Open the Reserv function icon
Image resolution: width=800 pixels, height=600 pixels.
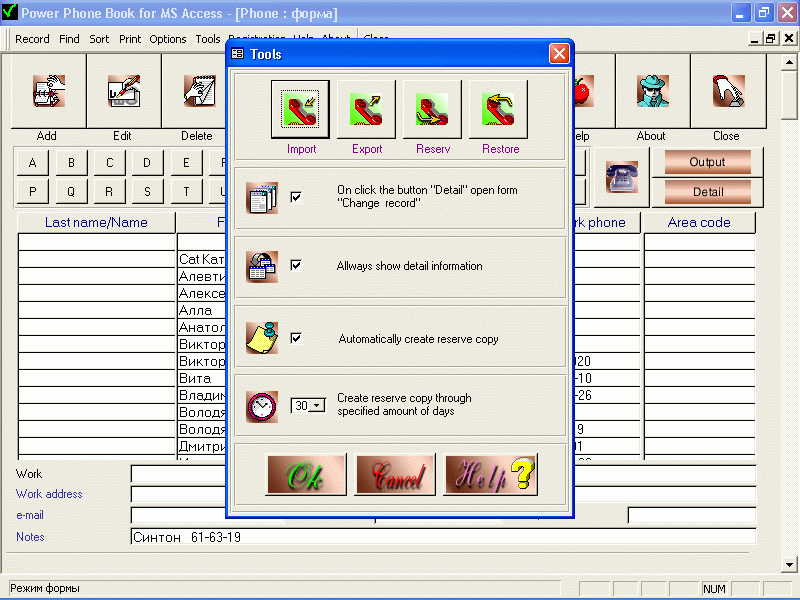pos(431,110)
